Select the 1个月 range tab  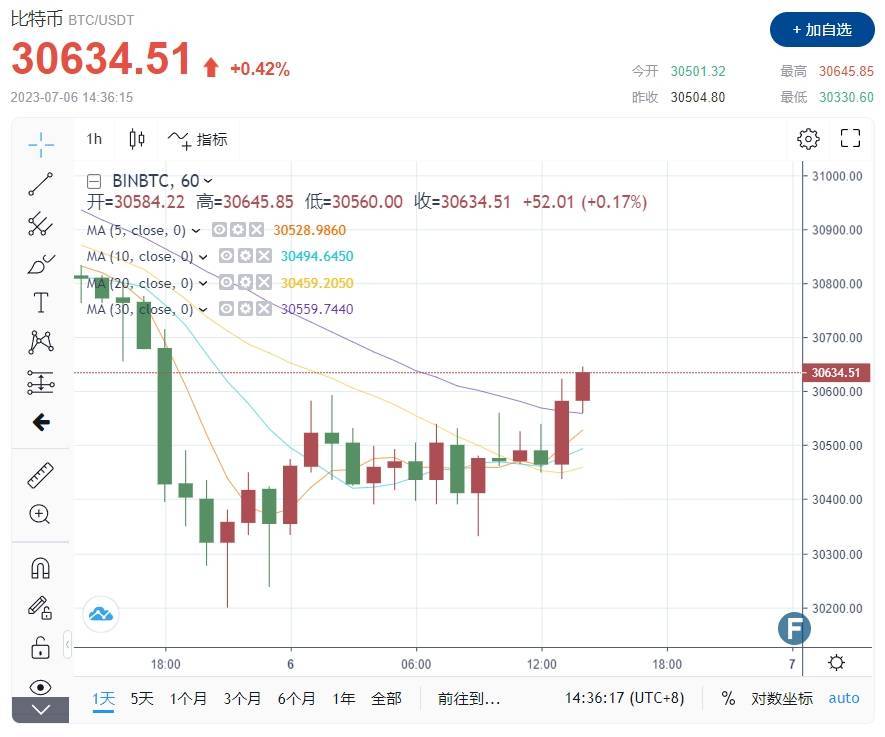pos(189,698)
